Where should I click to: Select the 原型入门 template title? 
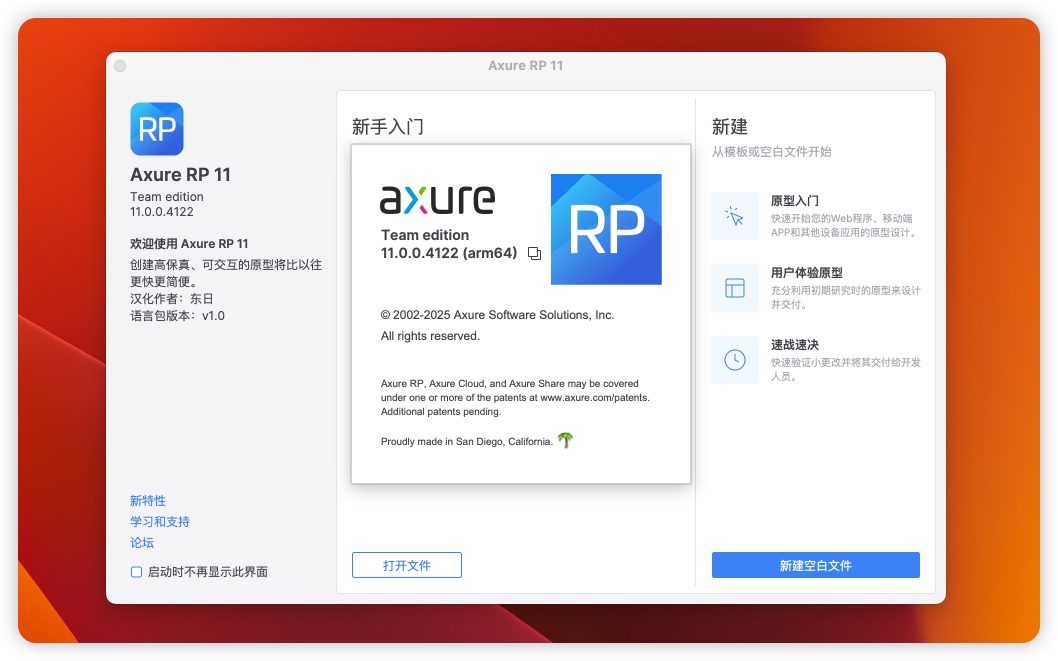tap(795, 201)
